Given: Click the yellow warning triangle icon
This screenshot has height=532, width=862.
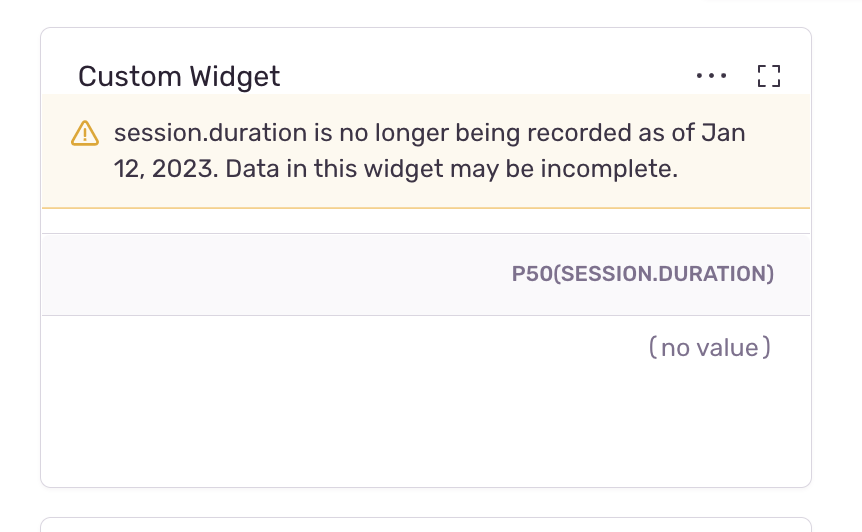Looking at the screenshot, I should [85, 134].
